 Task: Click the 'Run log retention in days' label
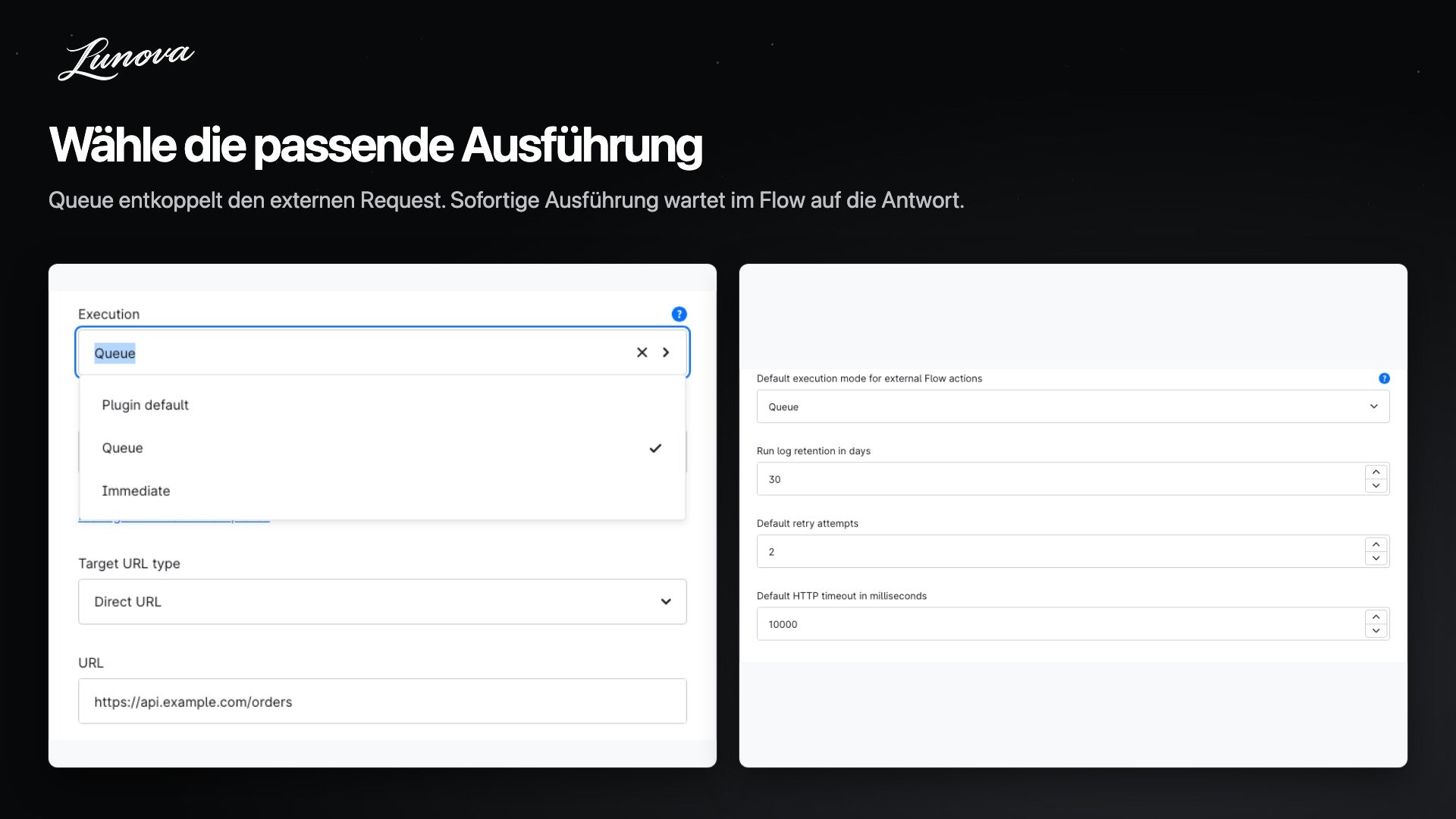click(x=813, y=451)
